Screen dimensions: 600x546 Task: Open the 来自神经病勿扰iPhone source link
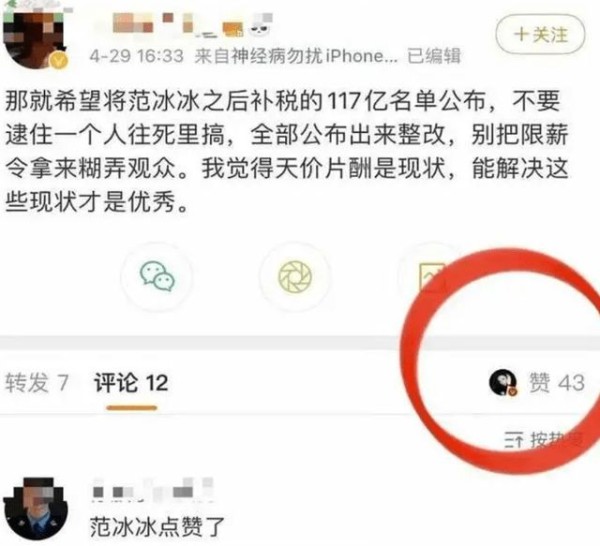point(296,57)
